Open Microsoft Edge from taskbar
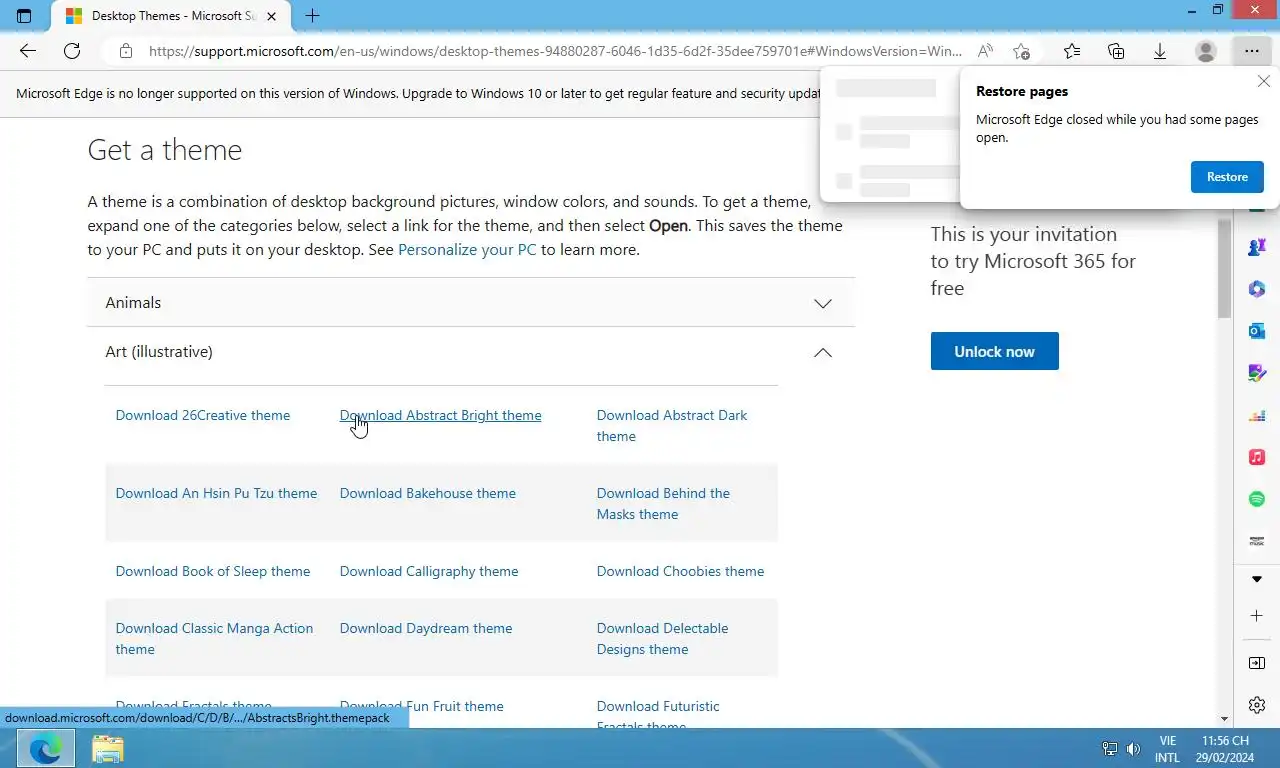The width and height of the screenshot is (1280, 768). 46,748
